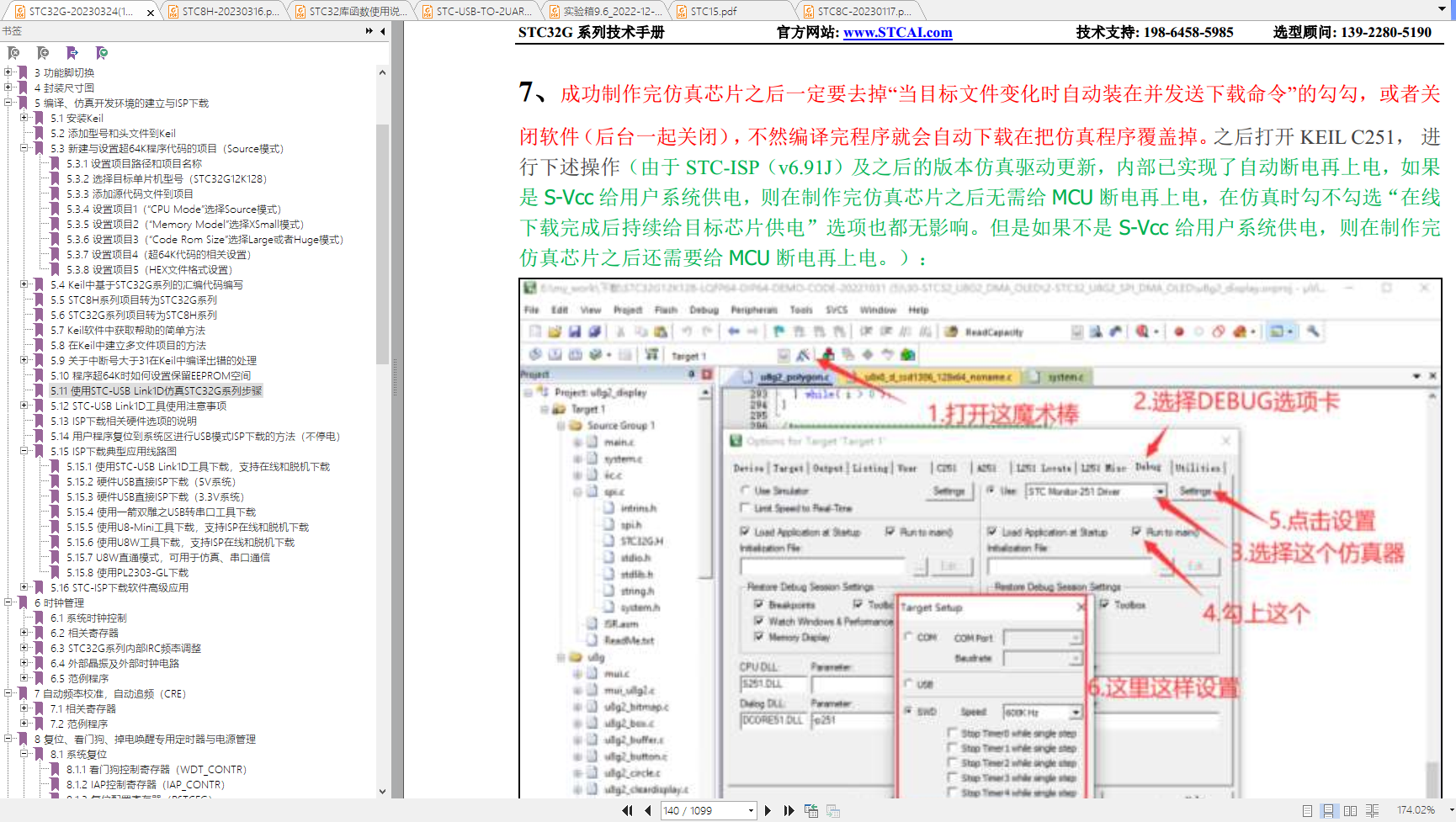Viewport: 1456px width, 822px height.
Task: Switch to single page view
Action: 1307,810
